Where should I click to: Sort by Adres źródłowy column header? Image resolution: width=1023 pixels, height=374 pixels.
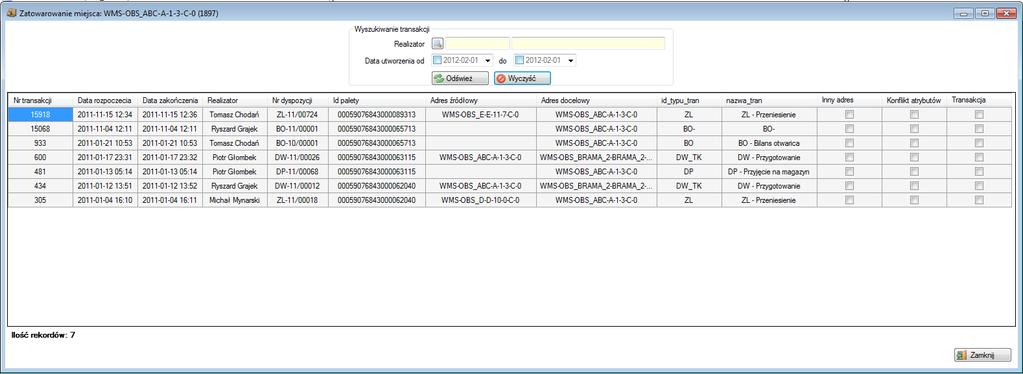coord(481,101)
